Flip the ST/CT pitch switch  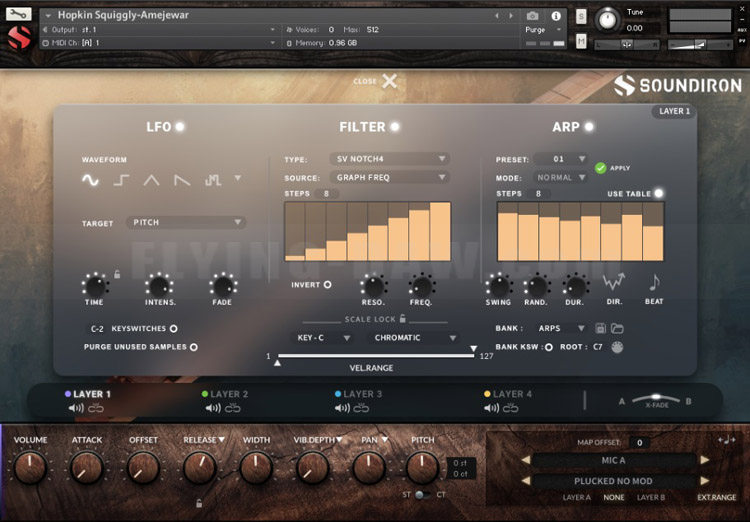tap(422, 495)
